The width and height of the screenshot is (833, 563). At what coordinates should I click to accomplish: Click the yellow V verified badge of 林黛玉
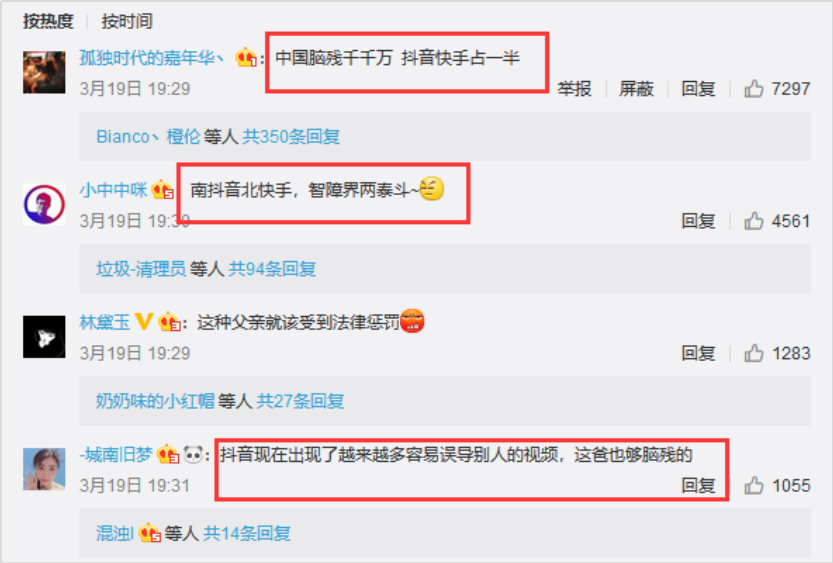click(143, 321)
